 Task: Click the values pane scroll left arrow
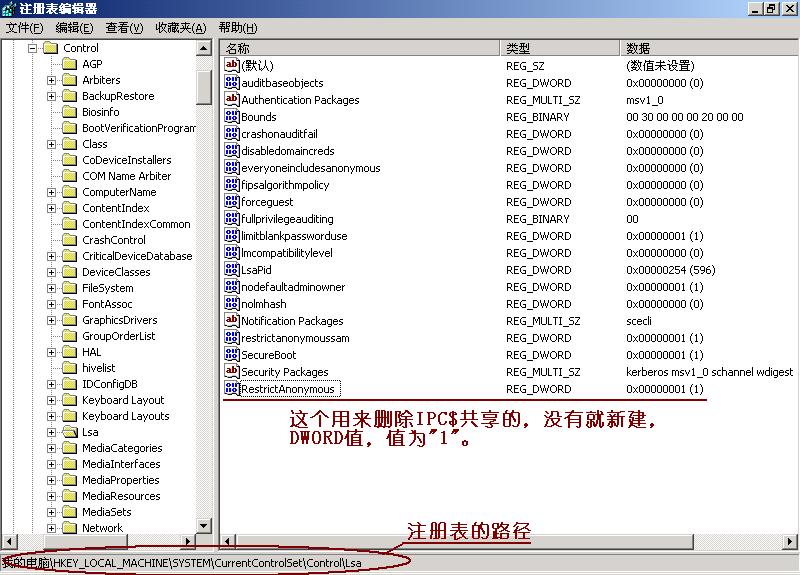[x=228, y=541]
